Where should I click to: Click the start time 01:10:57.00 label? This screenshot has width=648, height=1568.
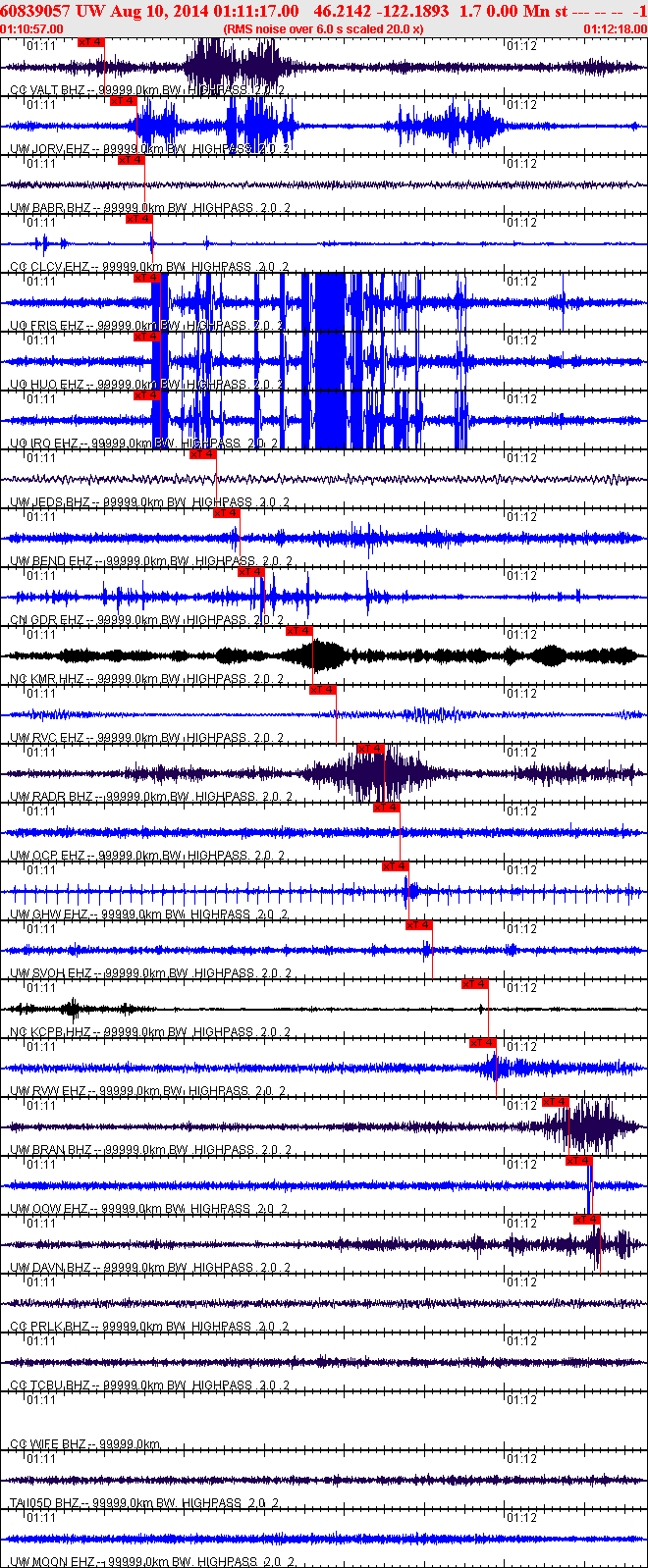tap(31, 29)
